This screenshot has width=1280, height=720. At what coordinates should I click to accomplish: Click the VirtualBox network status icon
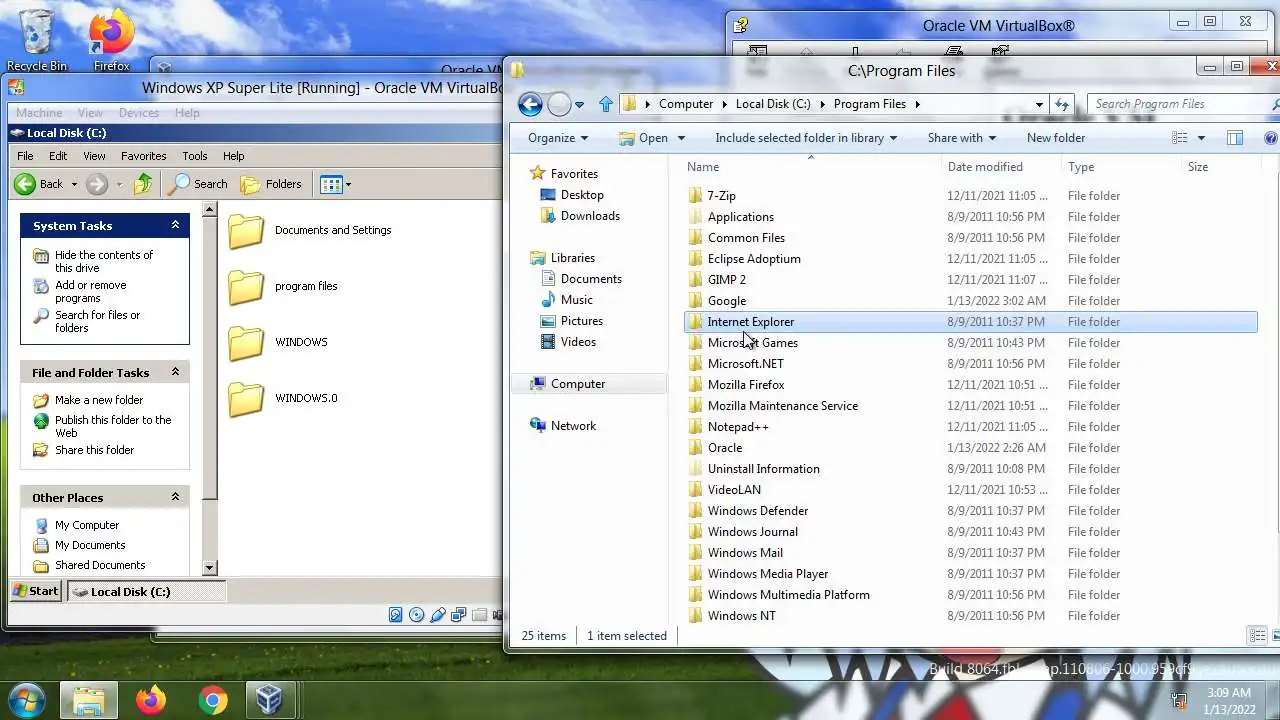[459, 615]
